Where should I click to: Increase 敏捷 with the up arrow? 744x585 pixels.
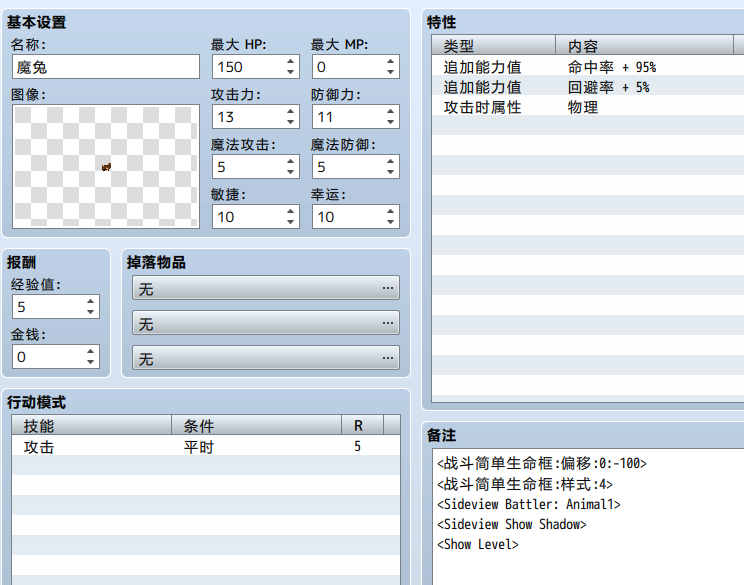[x=290, y=211]
